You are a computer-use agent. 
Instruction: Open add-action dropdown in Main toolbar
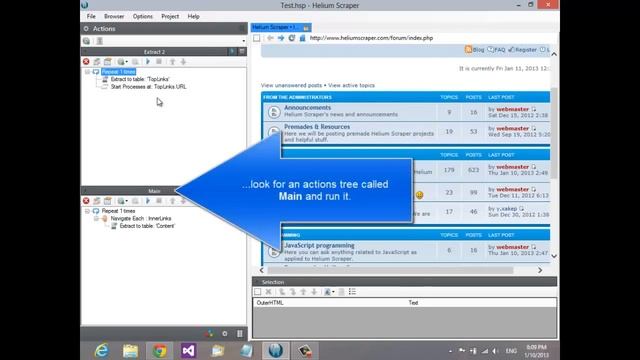pyautogui.click(x=122, y=201)
